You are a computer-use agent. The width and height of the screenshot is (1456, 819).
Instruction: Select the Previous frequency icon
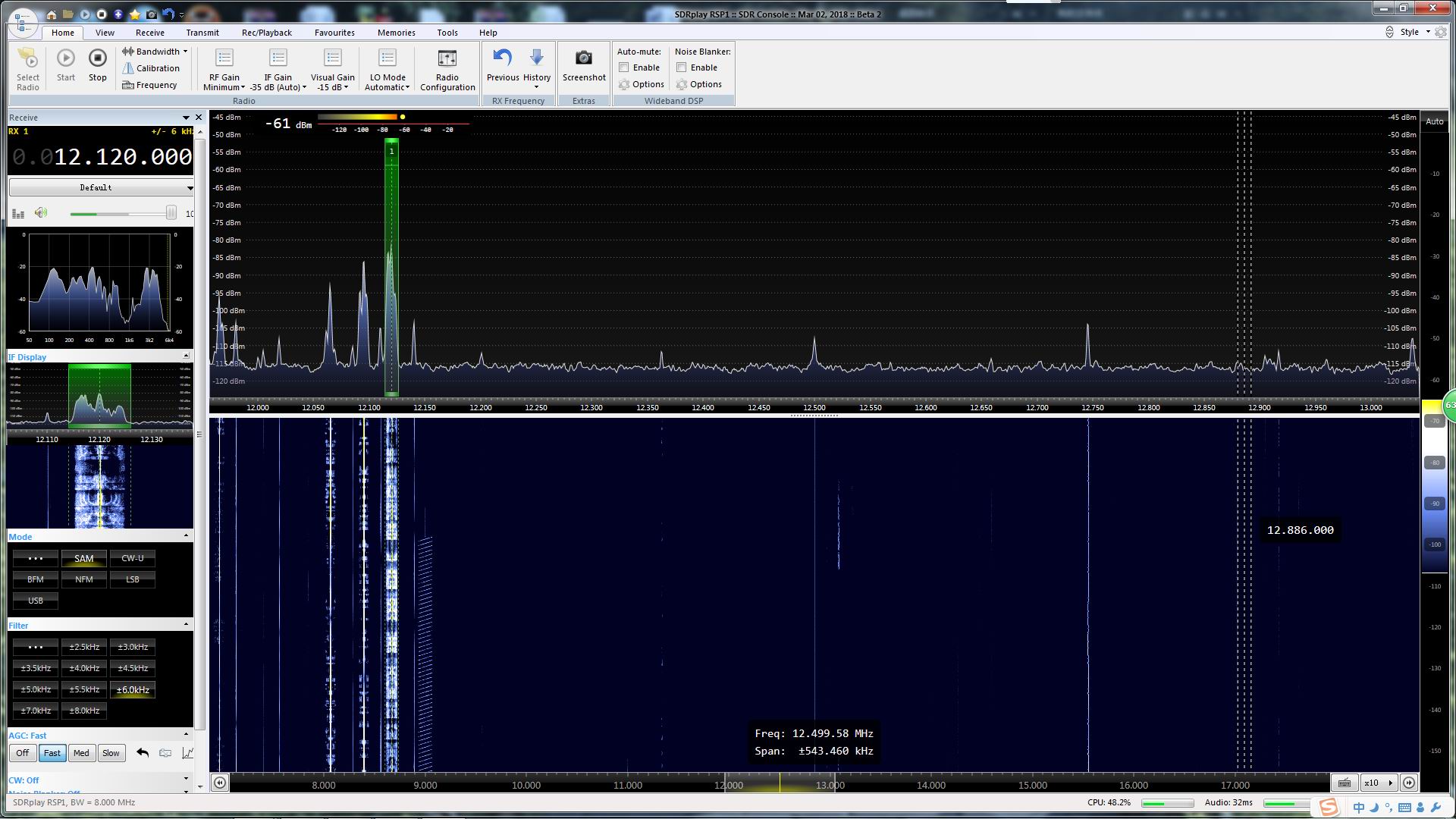pyautogui.click(x=501, y=67)
